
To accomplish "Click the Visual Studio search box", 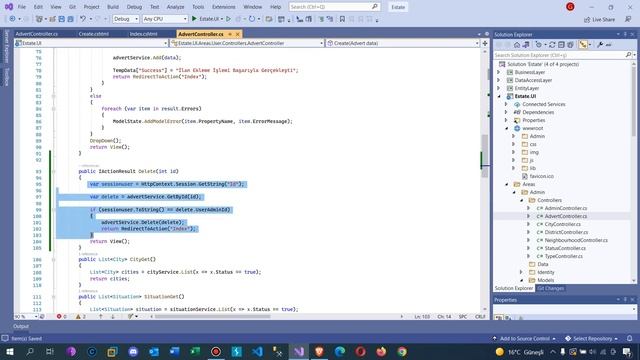I will (334, 7).
